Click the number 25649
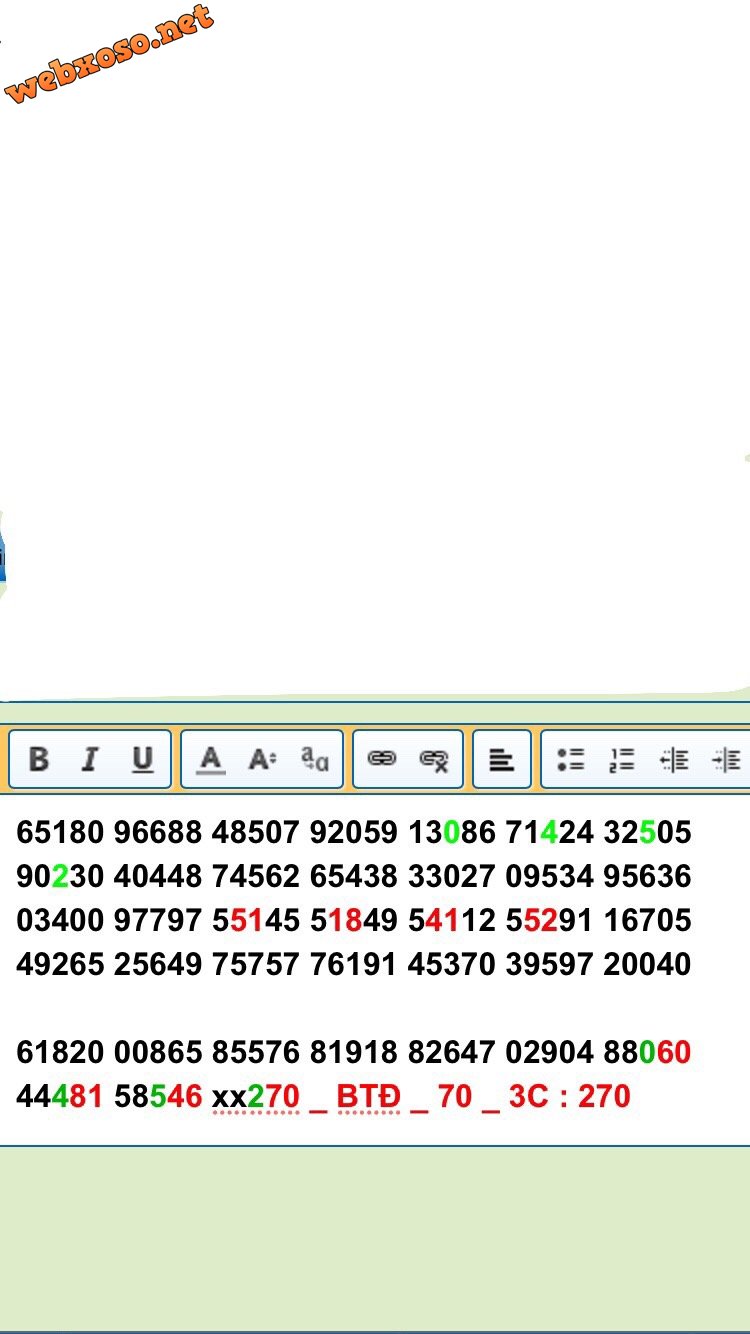Screen dimensions: 750x1334 (x=158, y=964)
